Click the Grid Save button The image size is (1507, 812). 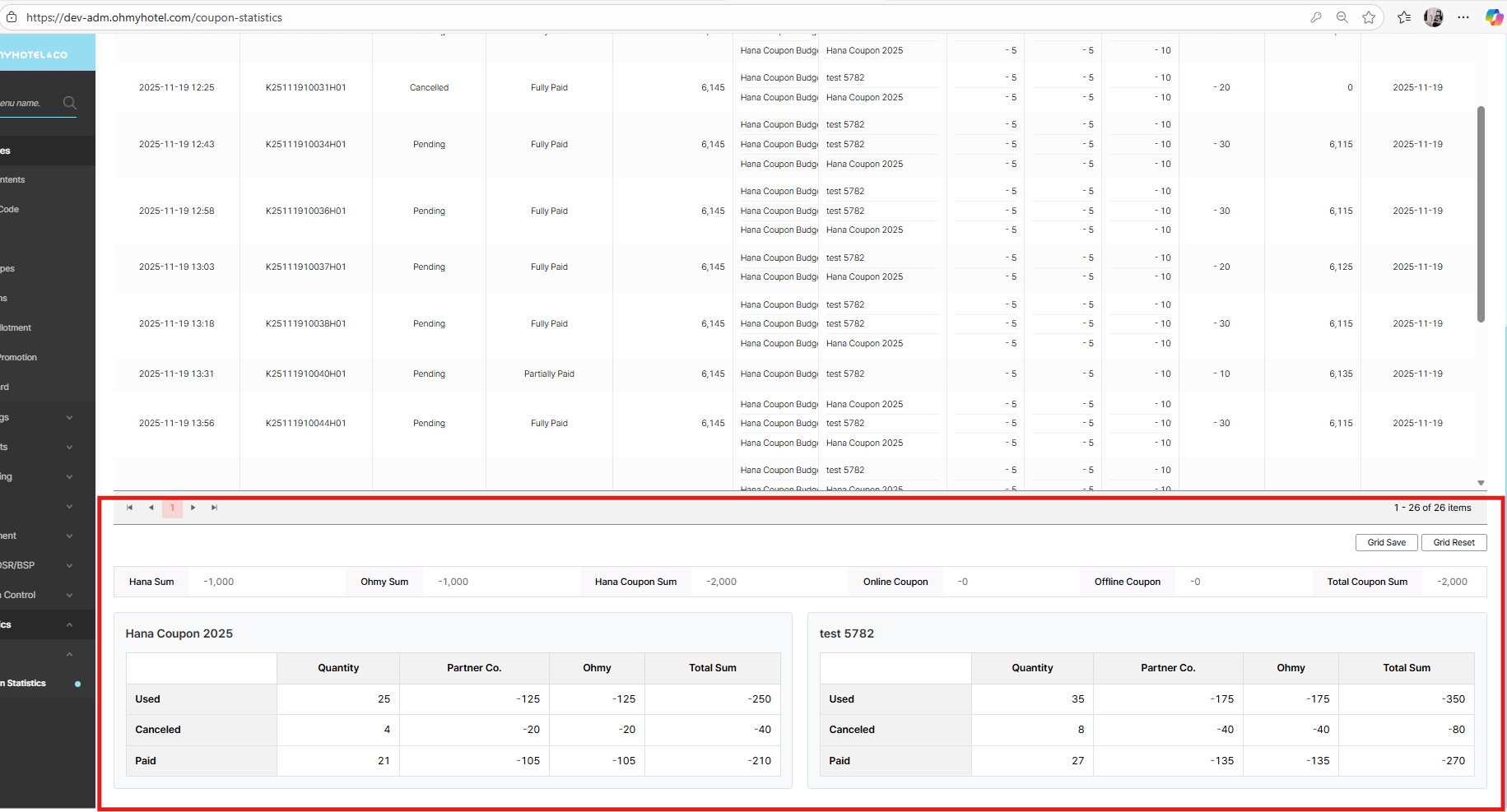(1386, 542)
